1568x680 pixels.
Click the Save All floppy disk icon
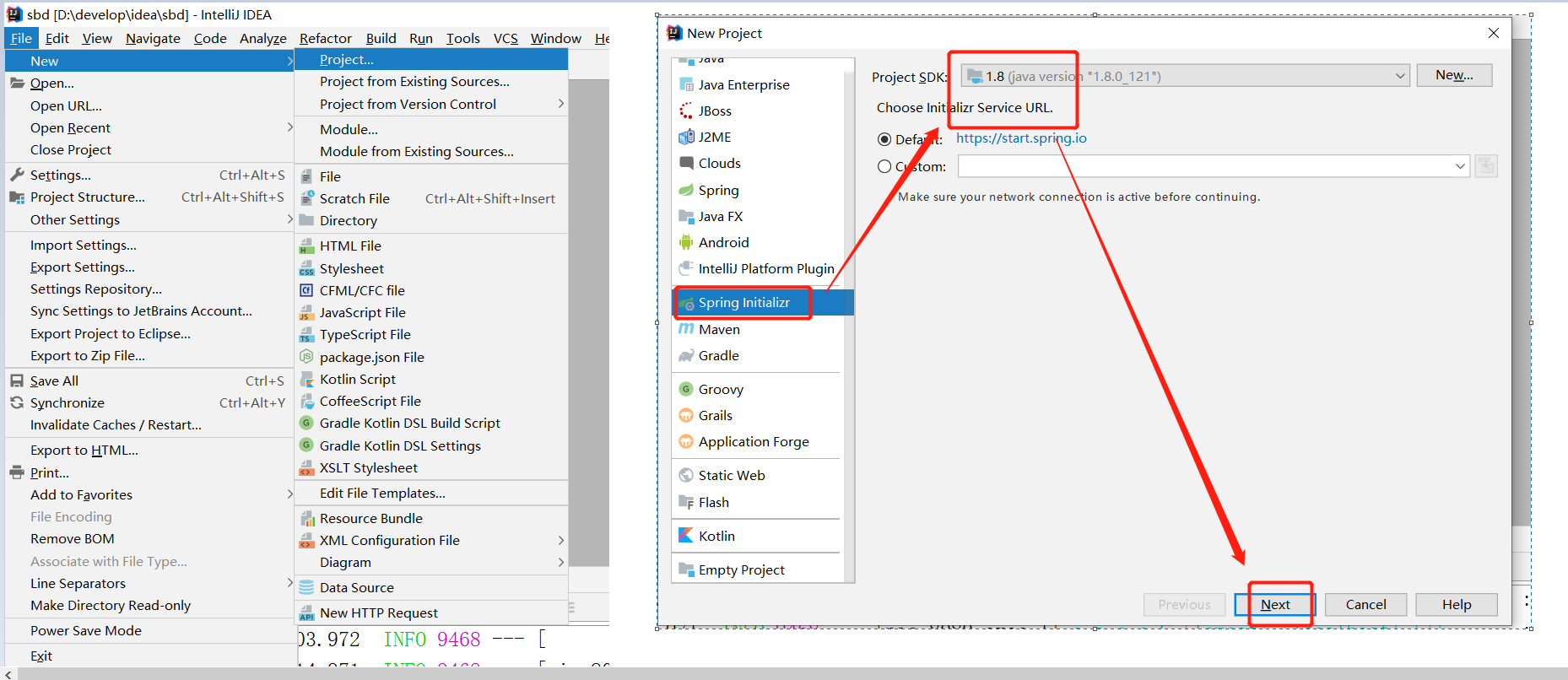17,380
